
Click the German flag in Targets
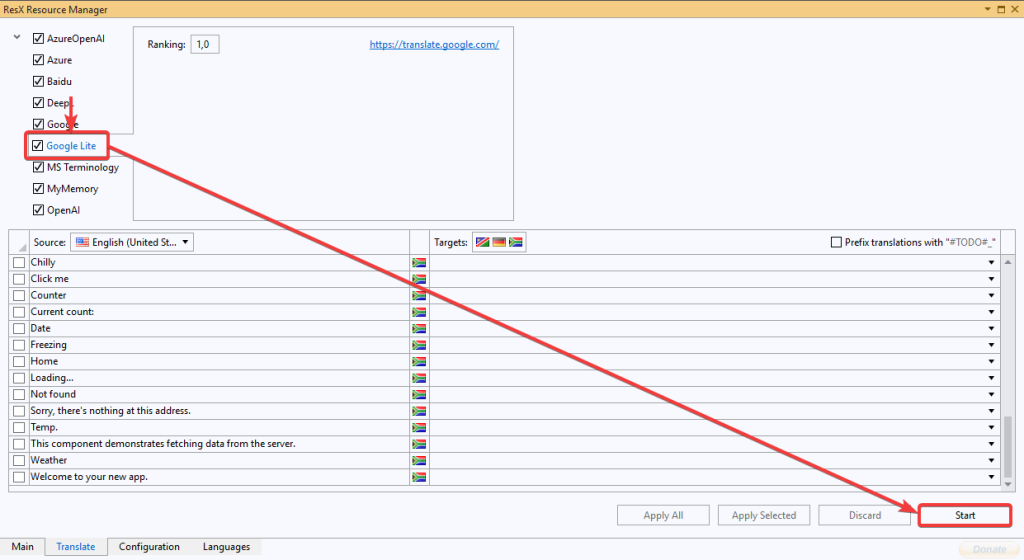click(x=498, y=242)
